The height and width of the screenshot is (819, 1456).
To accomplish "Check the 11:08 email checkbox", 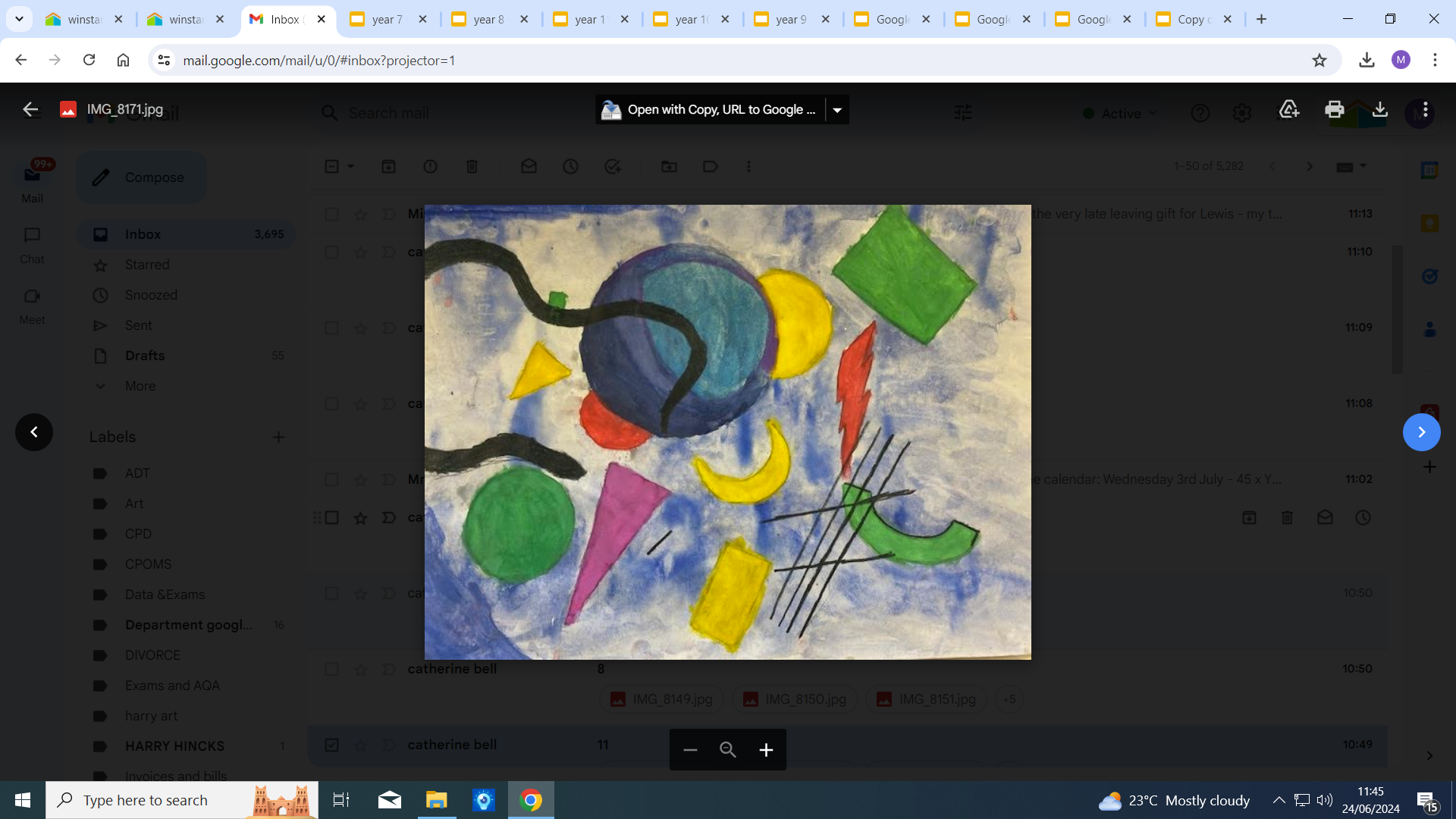I will click(x=331, y=403).
